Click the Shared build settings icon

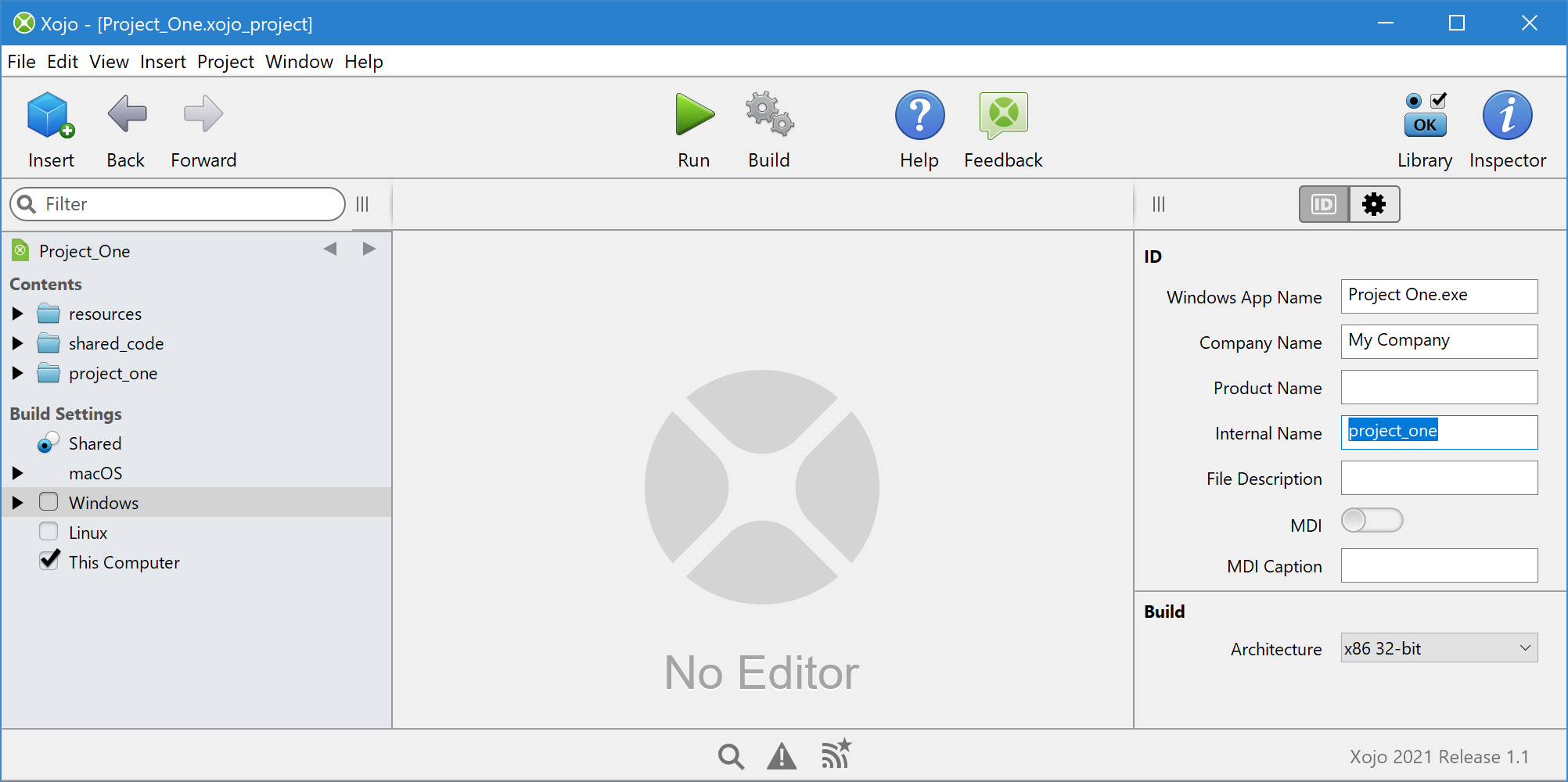pyautogui.click(x=49, y=443)
